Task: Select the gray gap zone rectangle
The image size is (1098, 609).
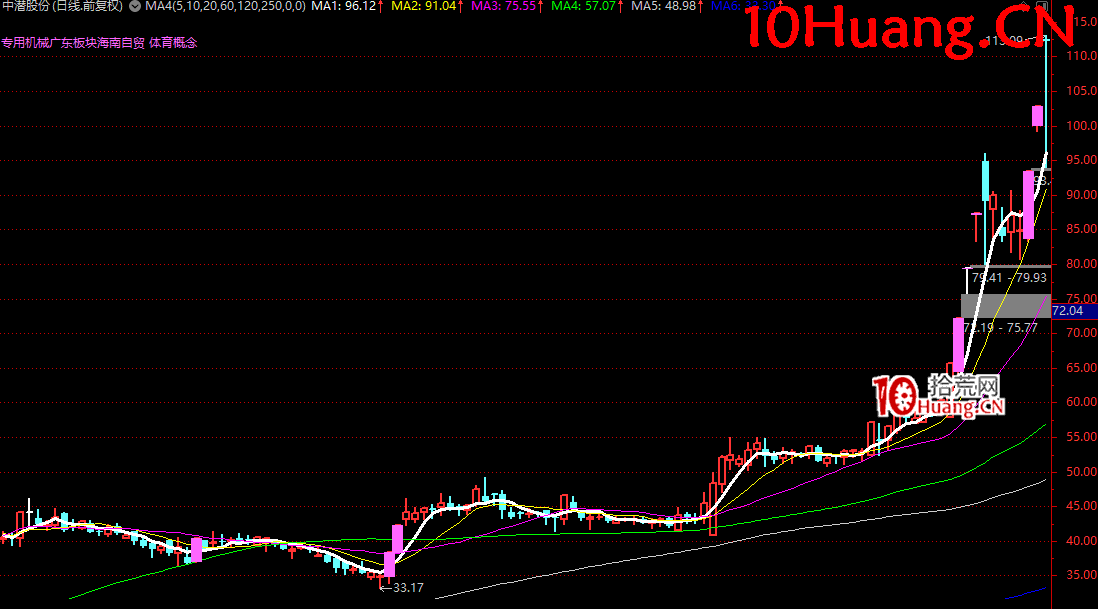Action: (x=1006, y=306)
